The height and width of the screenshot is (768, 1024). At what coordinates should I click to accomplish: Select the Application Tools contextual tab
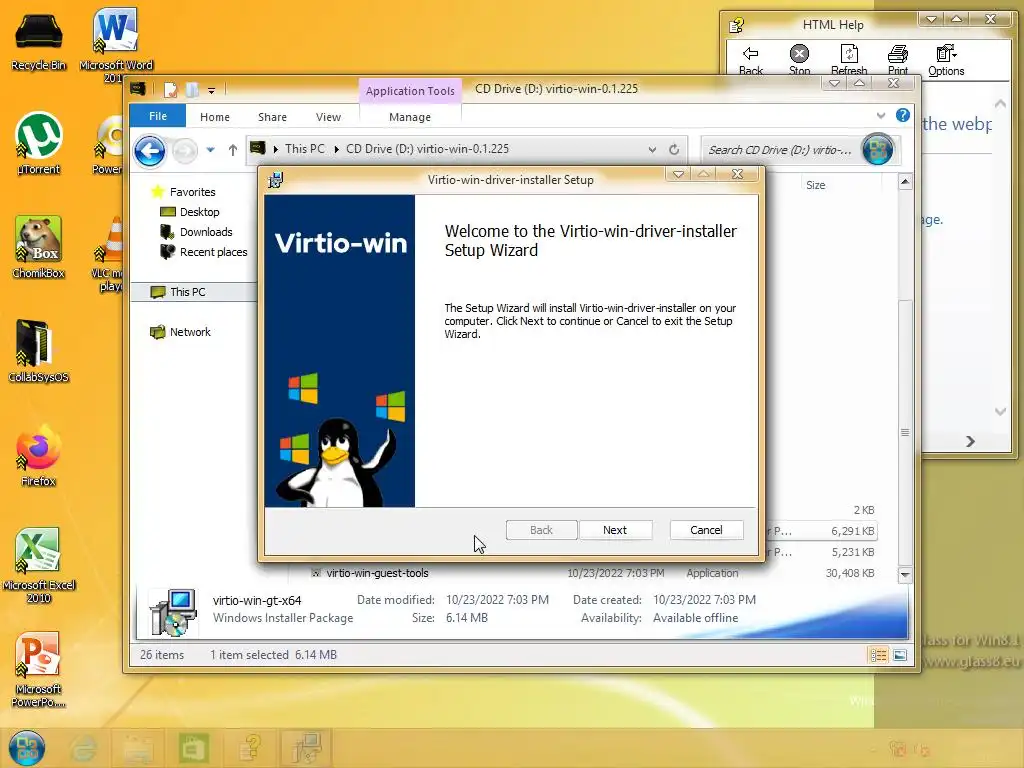coord(409,91)
